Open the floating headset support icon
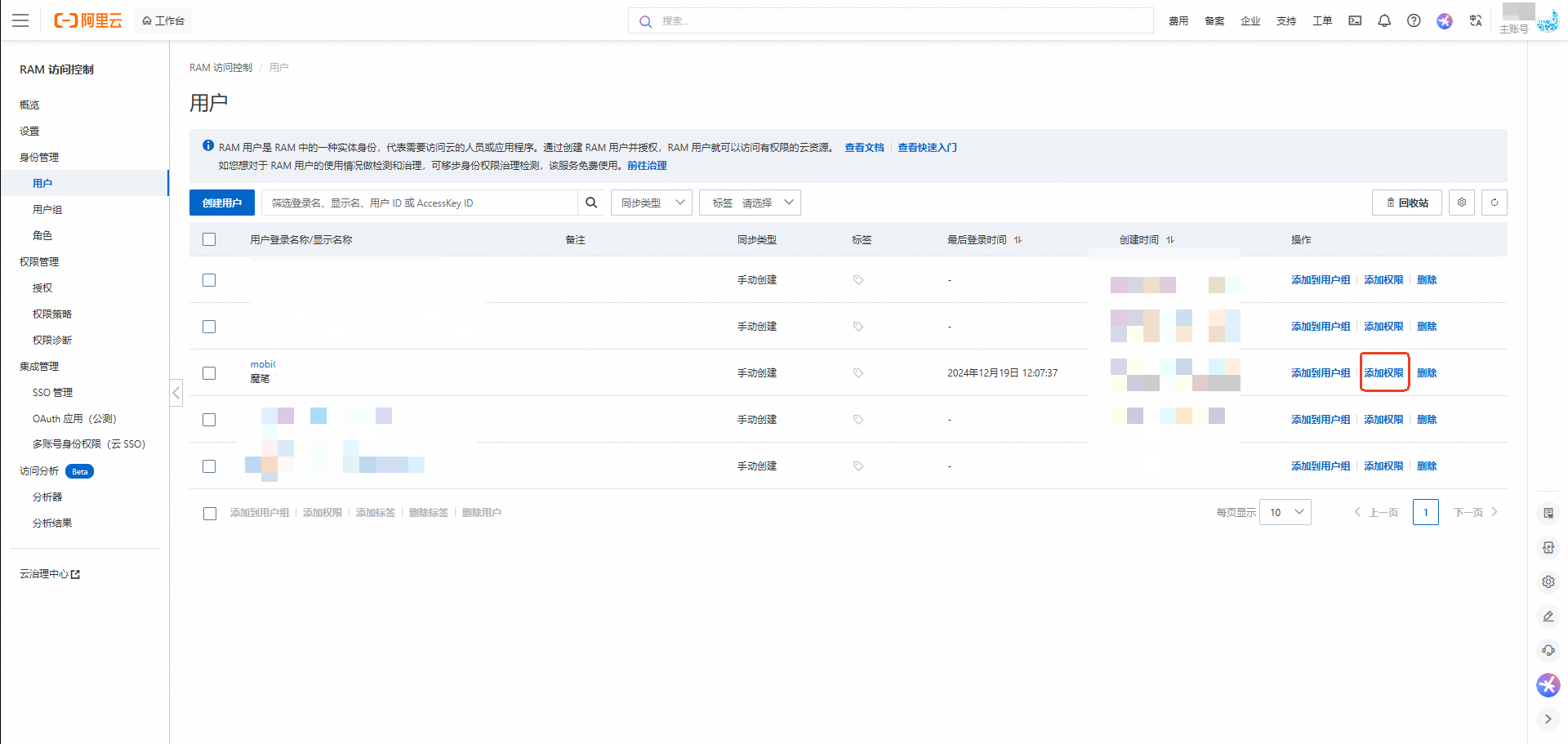1568x744 pixels. [1548, 650]
